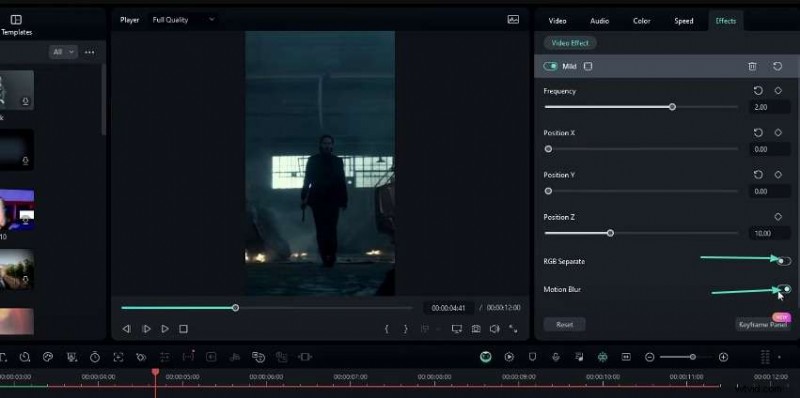The width and height of the screenshot is (800, 398).
Task: Step to previous frame button
Action: 127,329
